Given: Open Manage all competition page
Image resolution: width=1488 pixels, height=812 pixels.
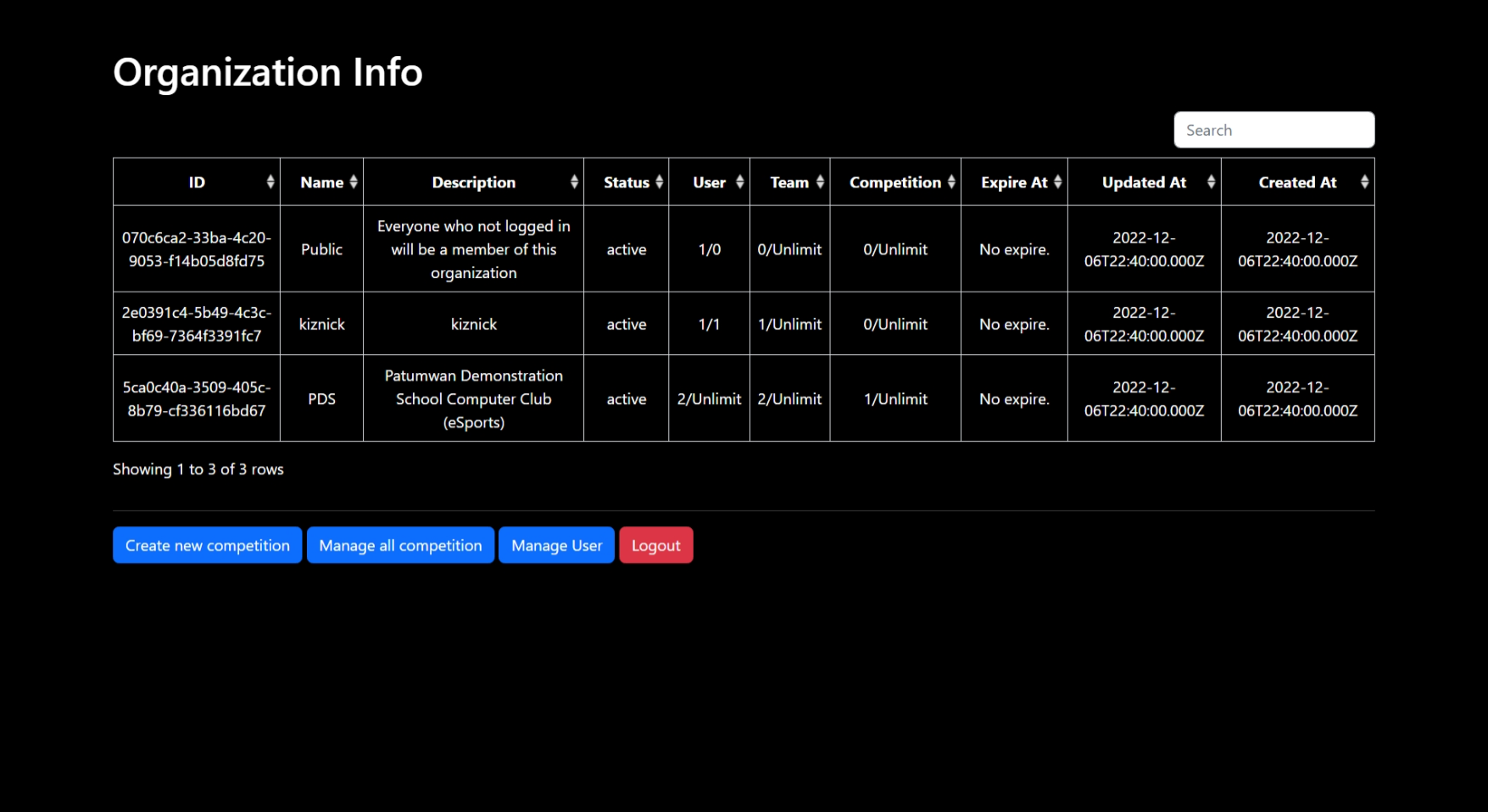Looking at the screenshot, I should [400, 545].
